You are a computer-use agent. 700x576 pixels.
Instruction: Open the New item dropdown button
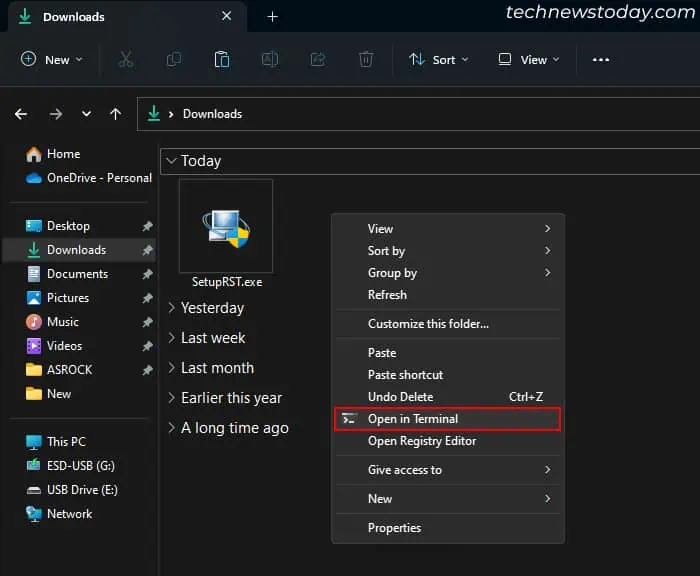(x=52, y=60)
